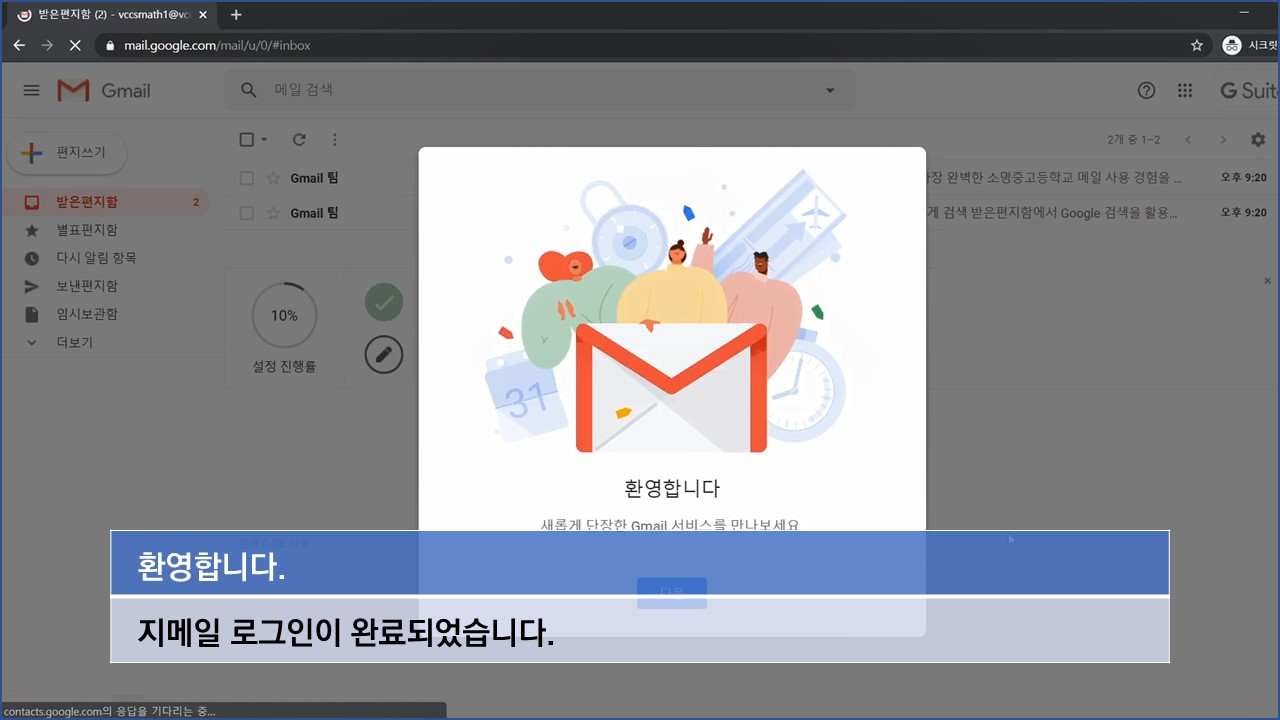Click the search magnifier icon

click(249, 90)
